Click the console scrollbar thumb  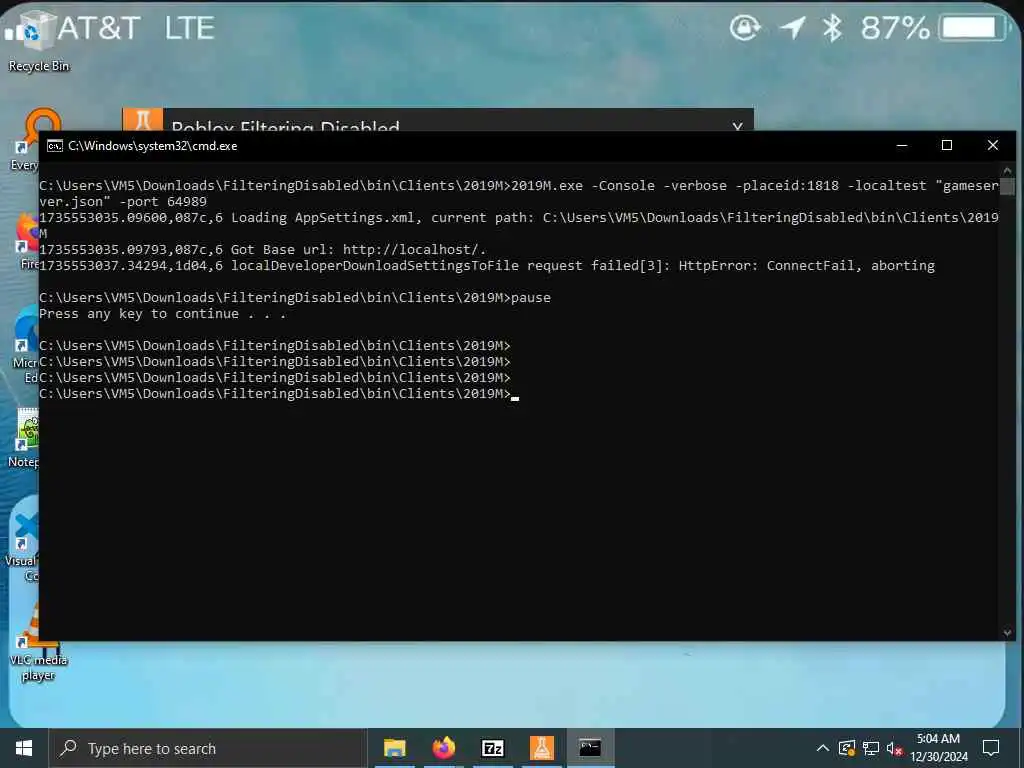point(1007,186)
